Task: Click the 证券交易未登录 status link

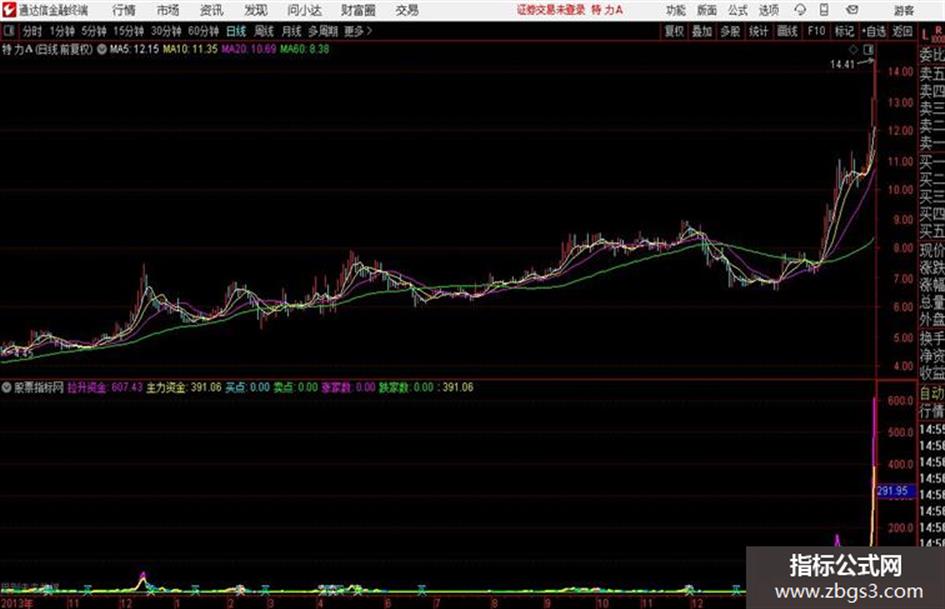Action: pos(550,10)
